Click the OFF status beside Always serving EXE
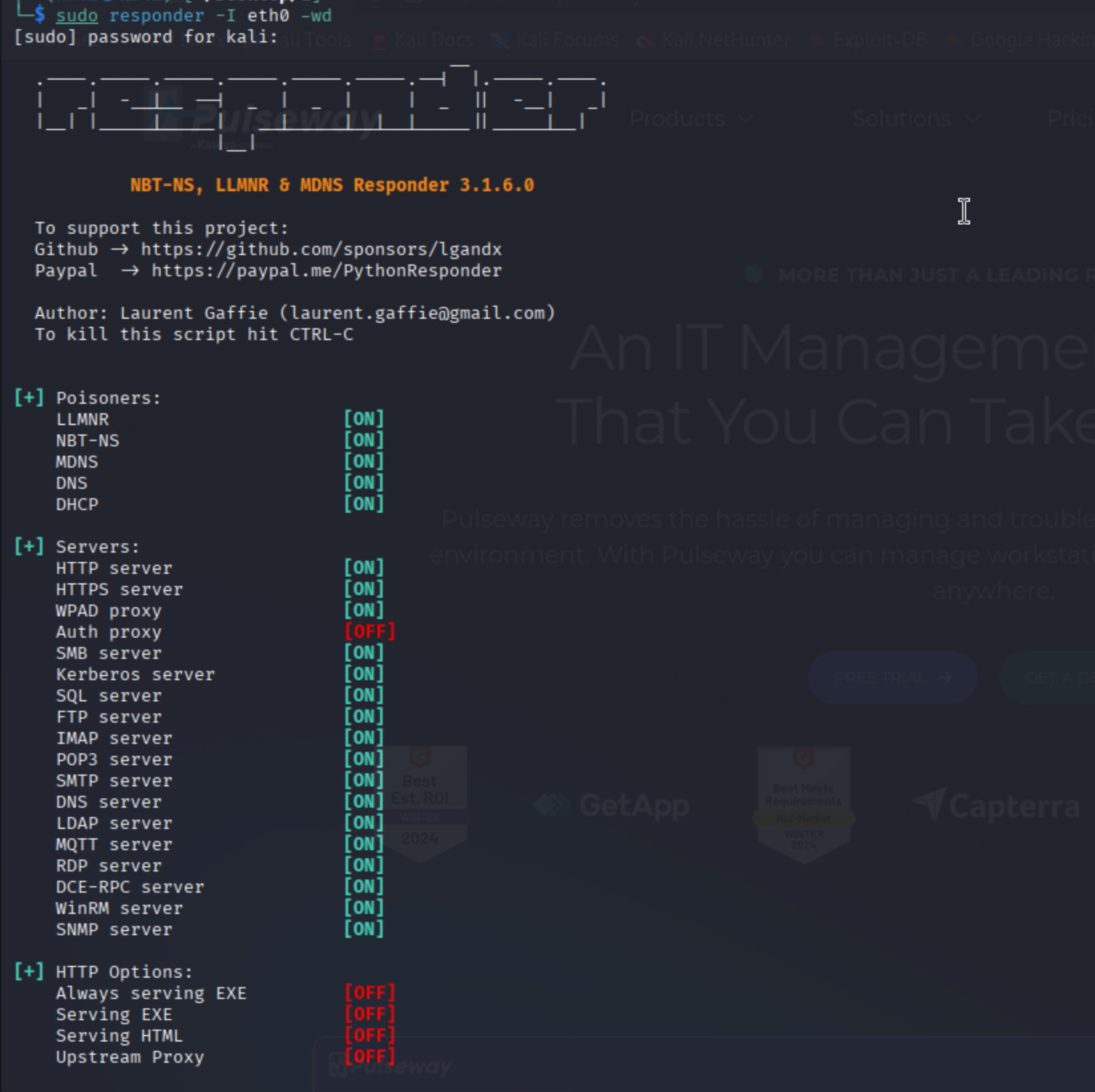The height and width of the screenshot is (1092, 1095). tap(369, 993)
